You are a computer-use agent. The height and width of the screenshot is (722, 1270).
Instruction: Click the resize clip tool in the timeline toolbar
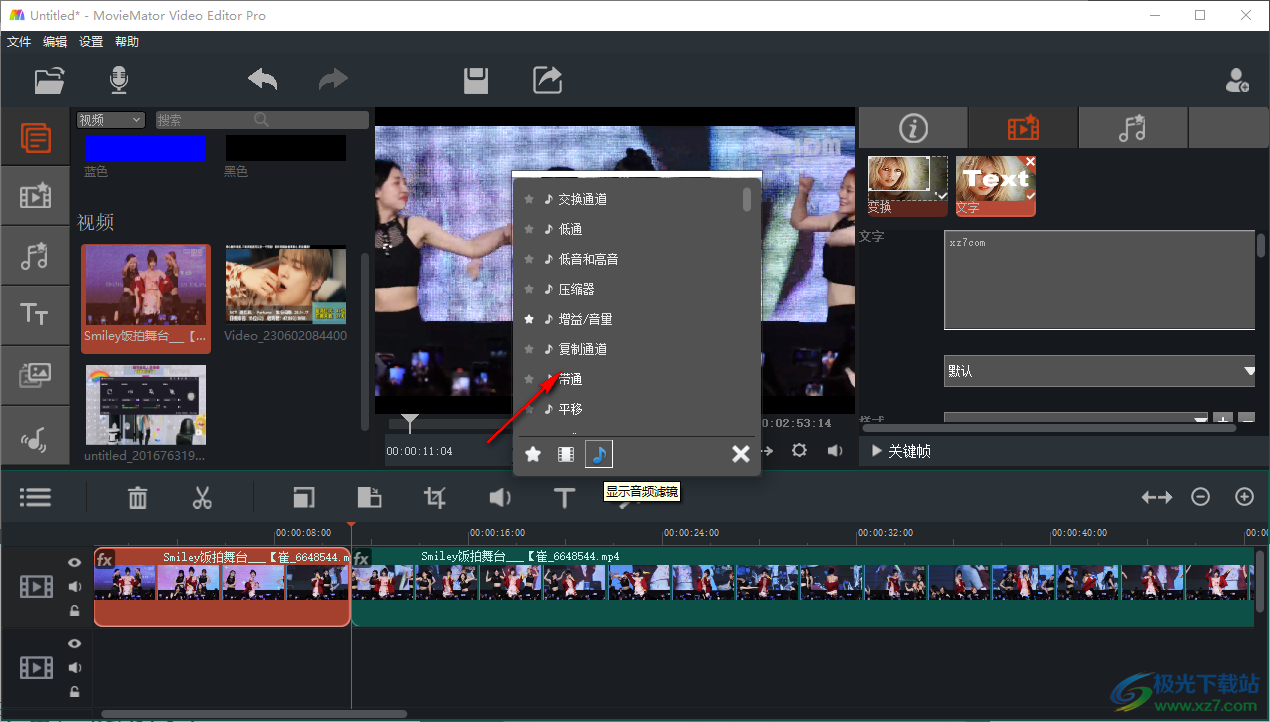point(304,497)
